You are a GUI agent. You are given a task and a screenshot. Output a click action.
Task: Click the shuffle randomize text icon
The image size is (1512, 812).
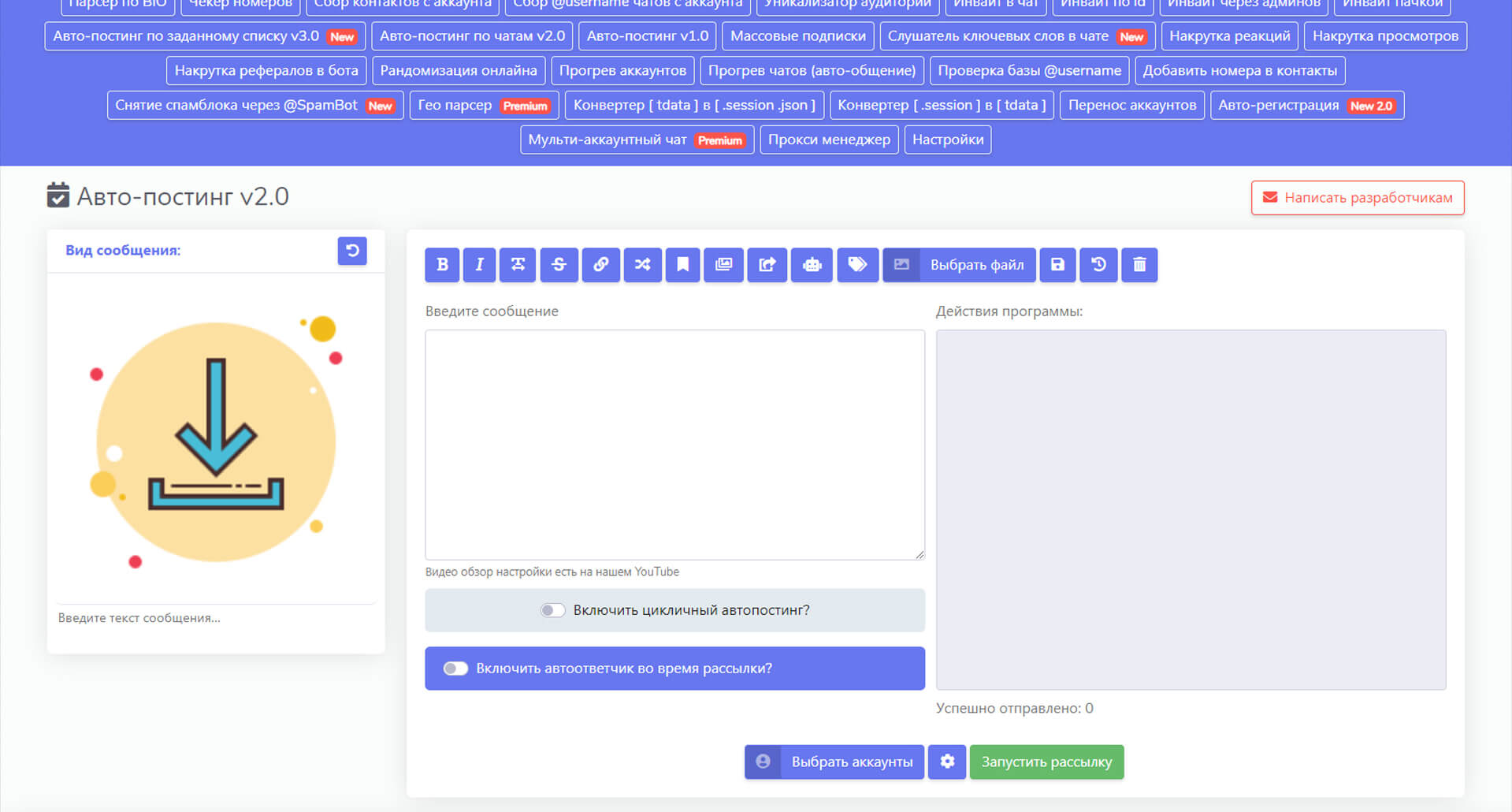click(x=642, y=265)
